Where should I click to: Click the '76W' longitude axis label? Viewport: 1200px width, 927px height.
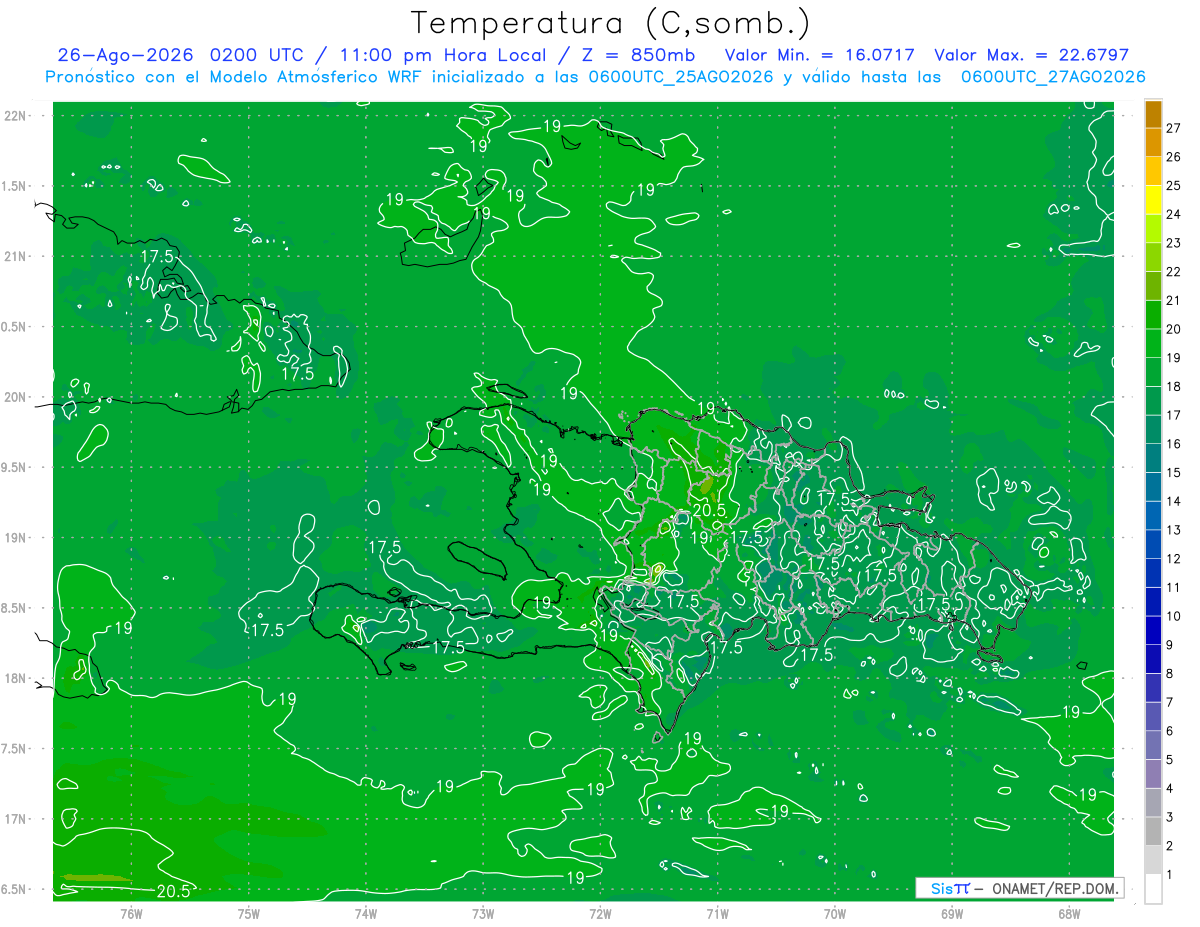(x=131, y=914)
